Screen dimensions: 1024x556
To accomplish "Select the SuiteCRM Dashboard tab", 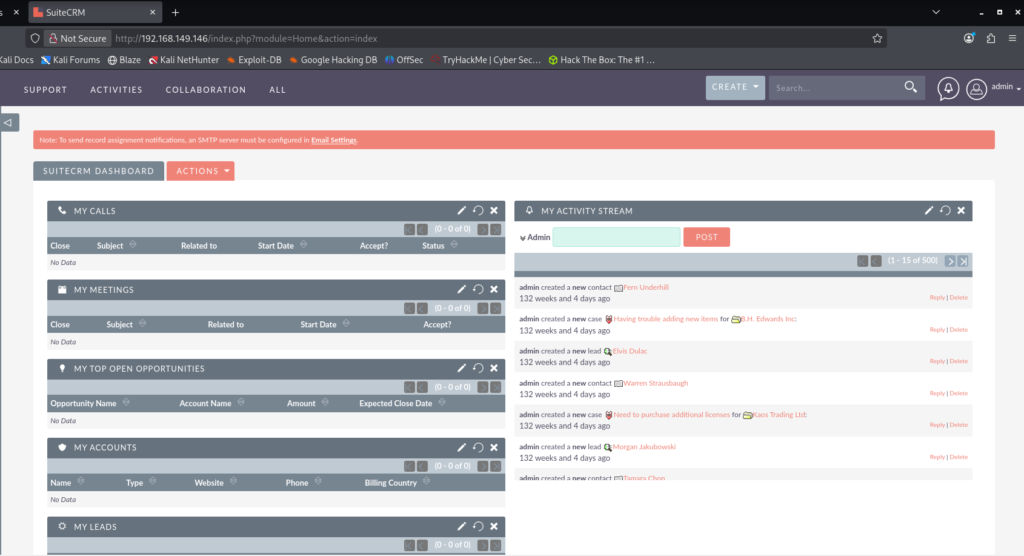I will 97,171.
